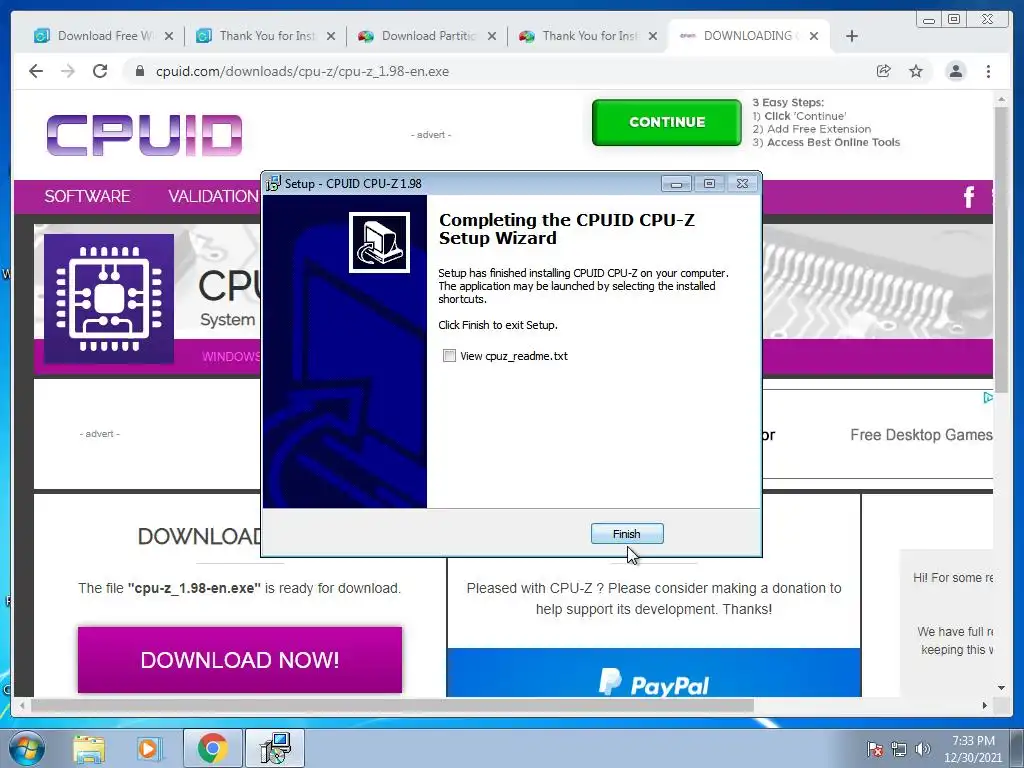Click the setup installer taskbar icon
The height and width of the screenshot is (768, 1024).
pyautogui.click(x=275, y=748)
